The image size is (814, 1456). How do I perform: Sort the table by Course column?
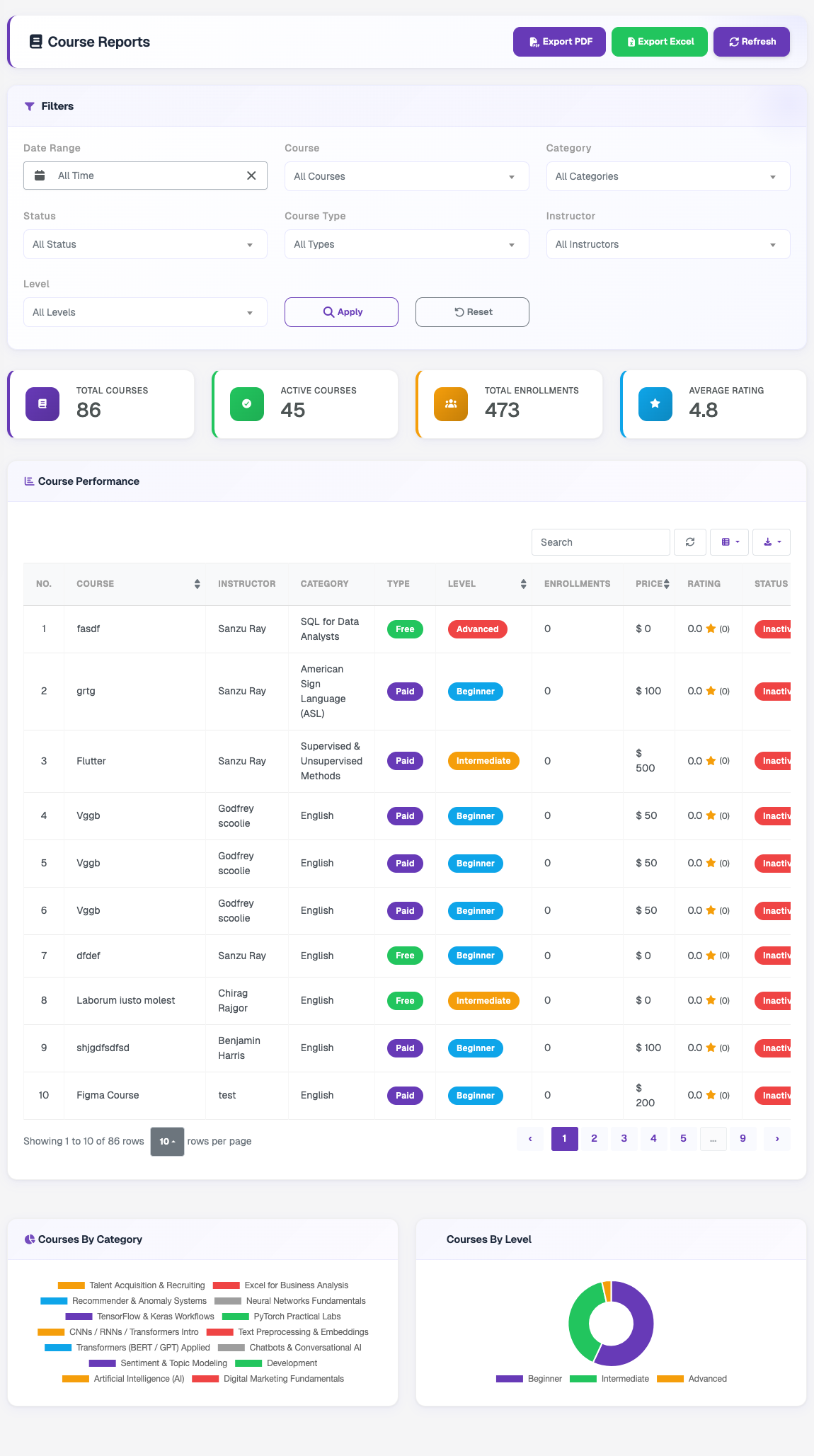pos(197,584)
